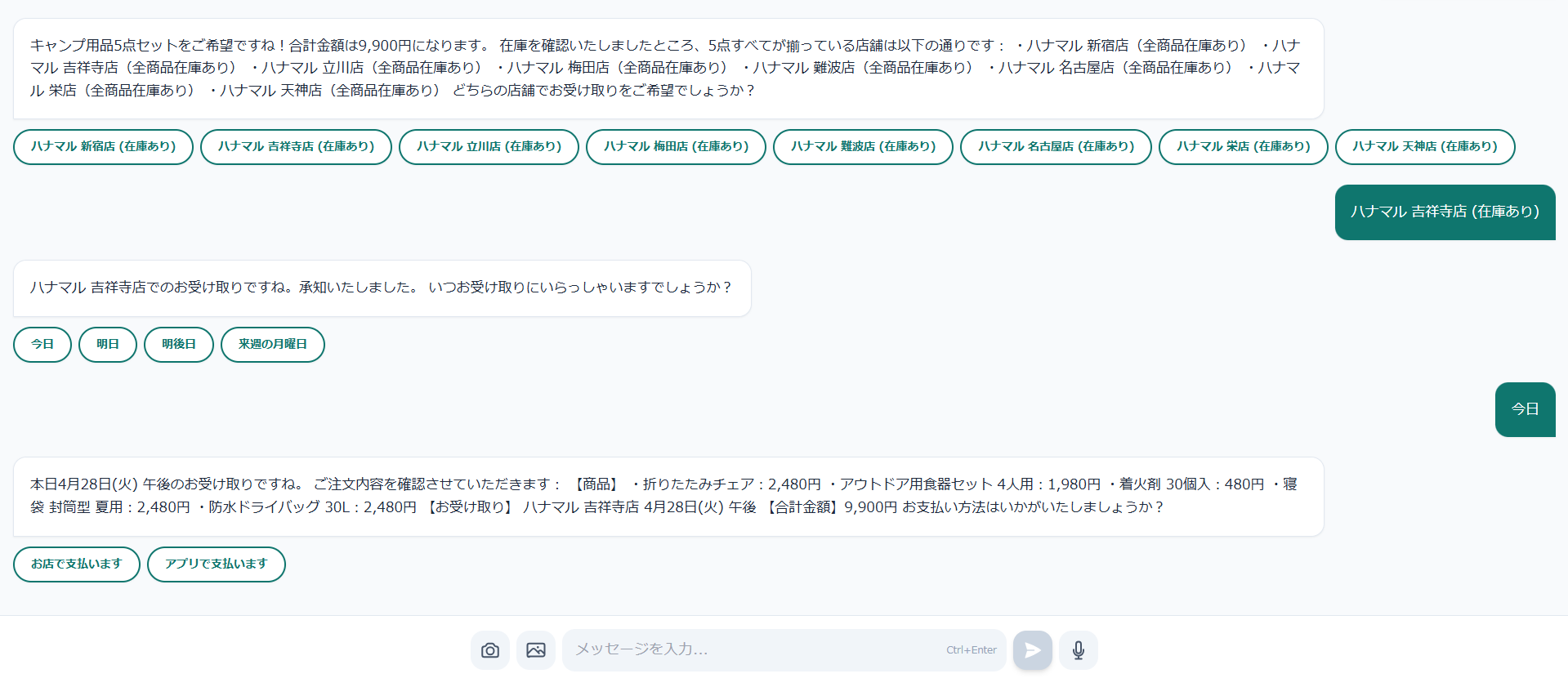The height and width of the screenshot is (696, 1568).
Task: Choose the 明後日 quick reply chip
Action: [x=179, y=345]
